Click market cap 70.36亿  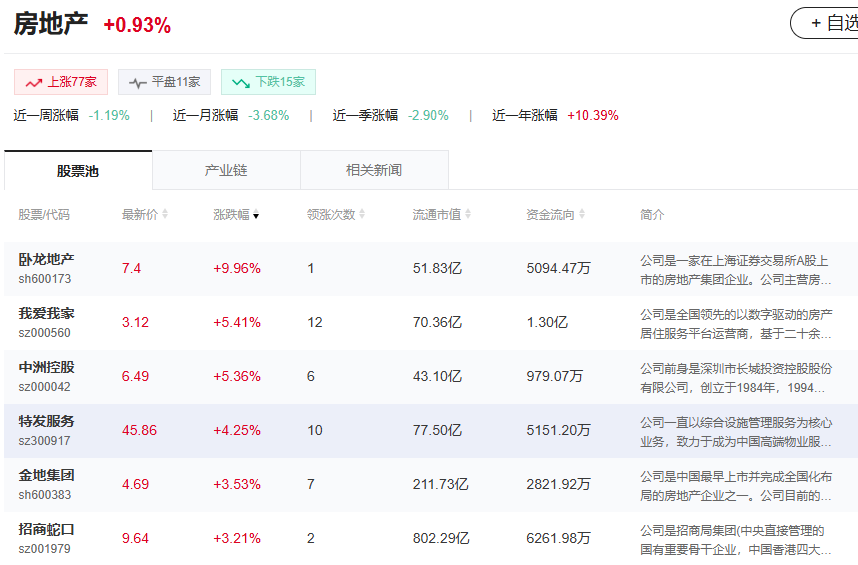coord(437,323)
